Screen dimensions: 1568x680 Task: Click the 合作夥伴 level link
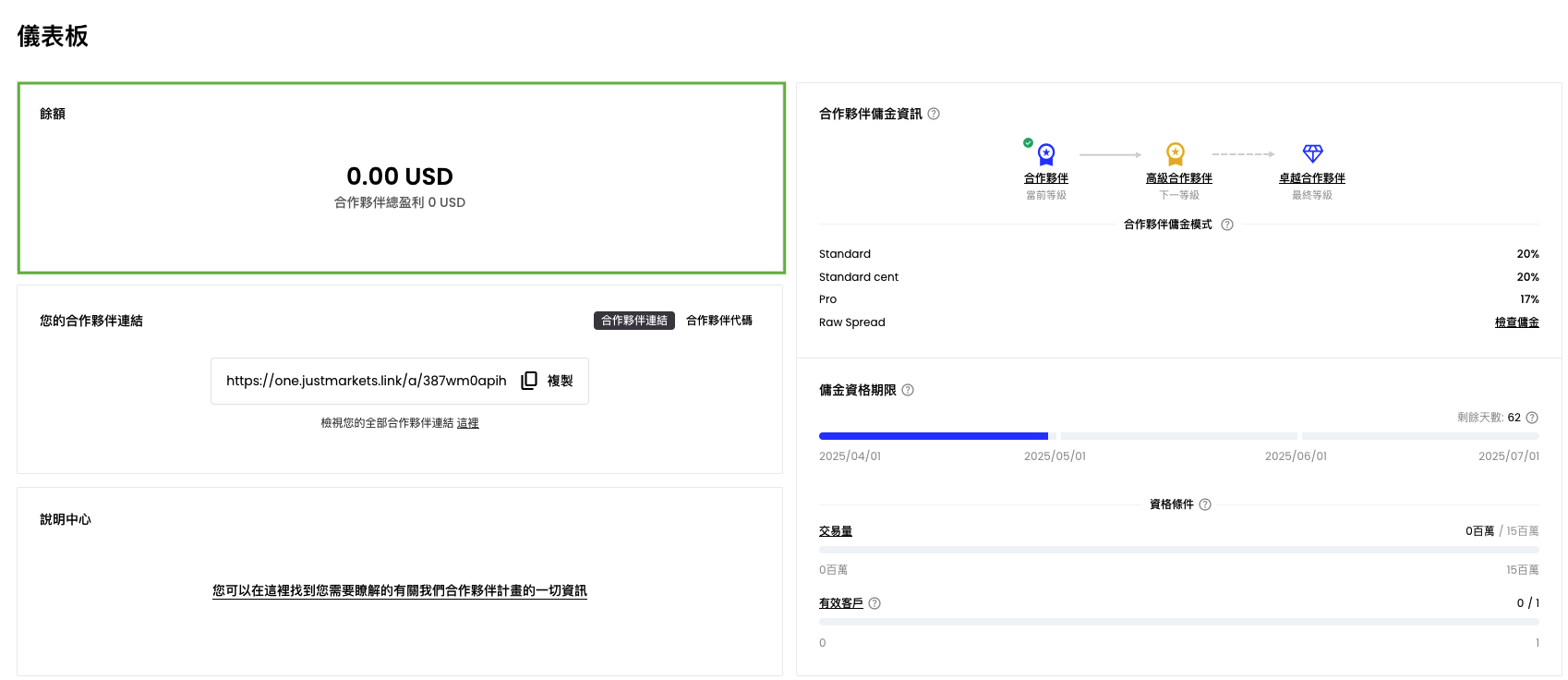pos(1046,178)
